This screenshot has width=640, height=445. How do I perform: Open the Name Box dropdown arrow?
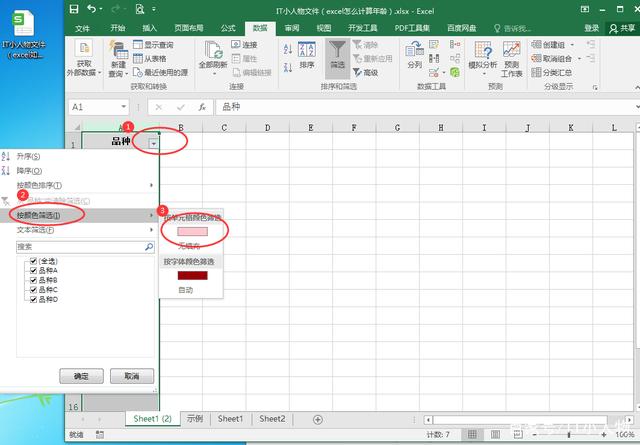coord(123,107)
